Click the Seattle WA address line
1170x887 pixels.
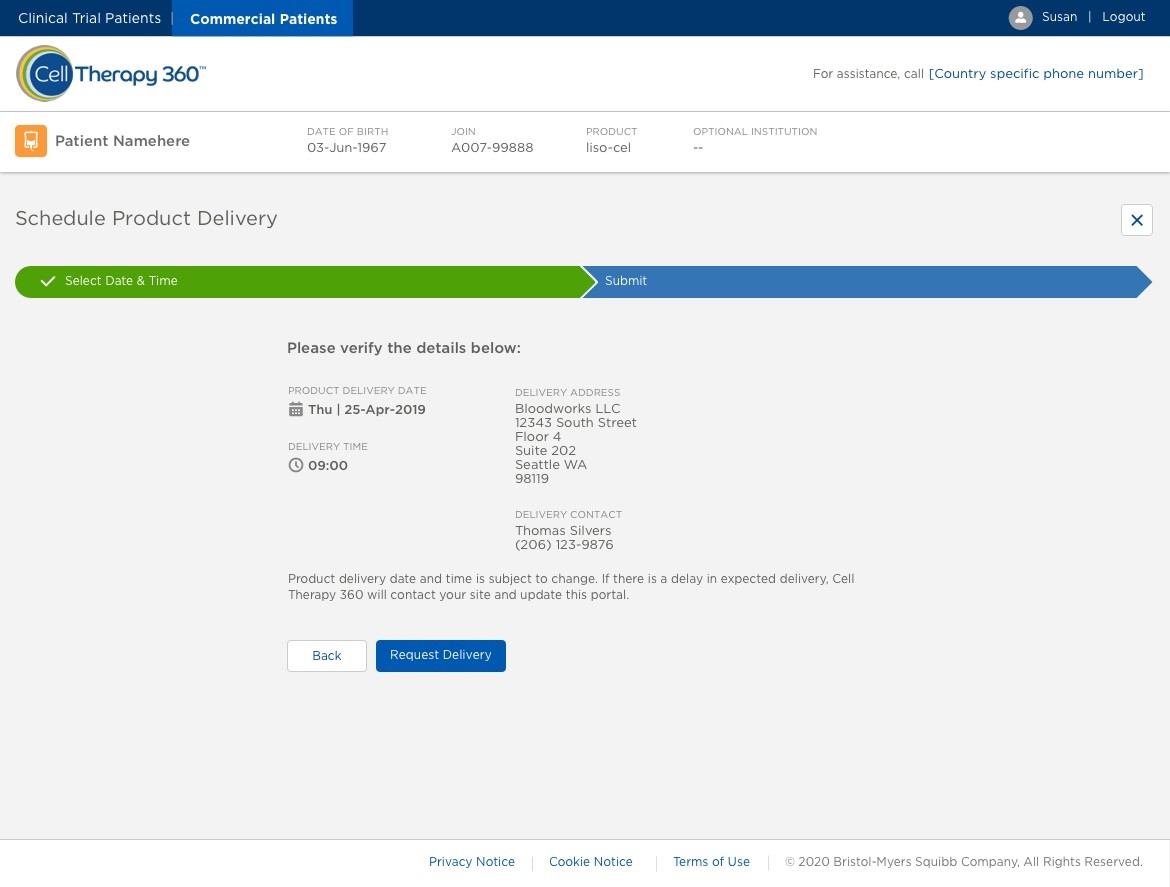(x=551, y=465)
